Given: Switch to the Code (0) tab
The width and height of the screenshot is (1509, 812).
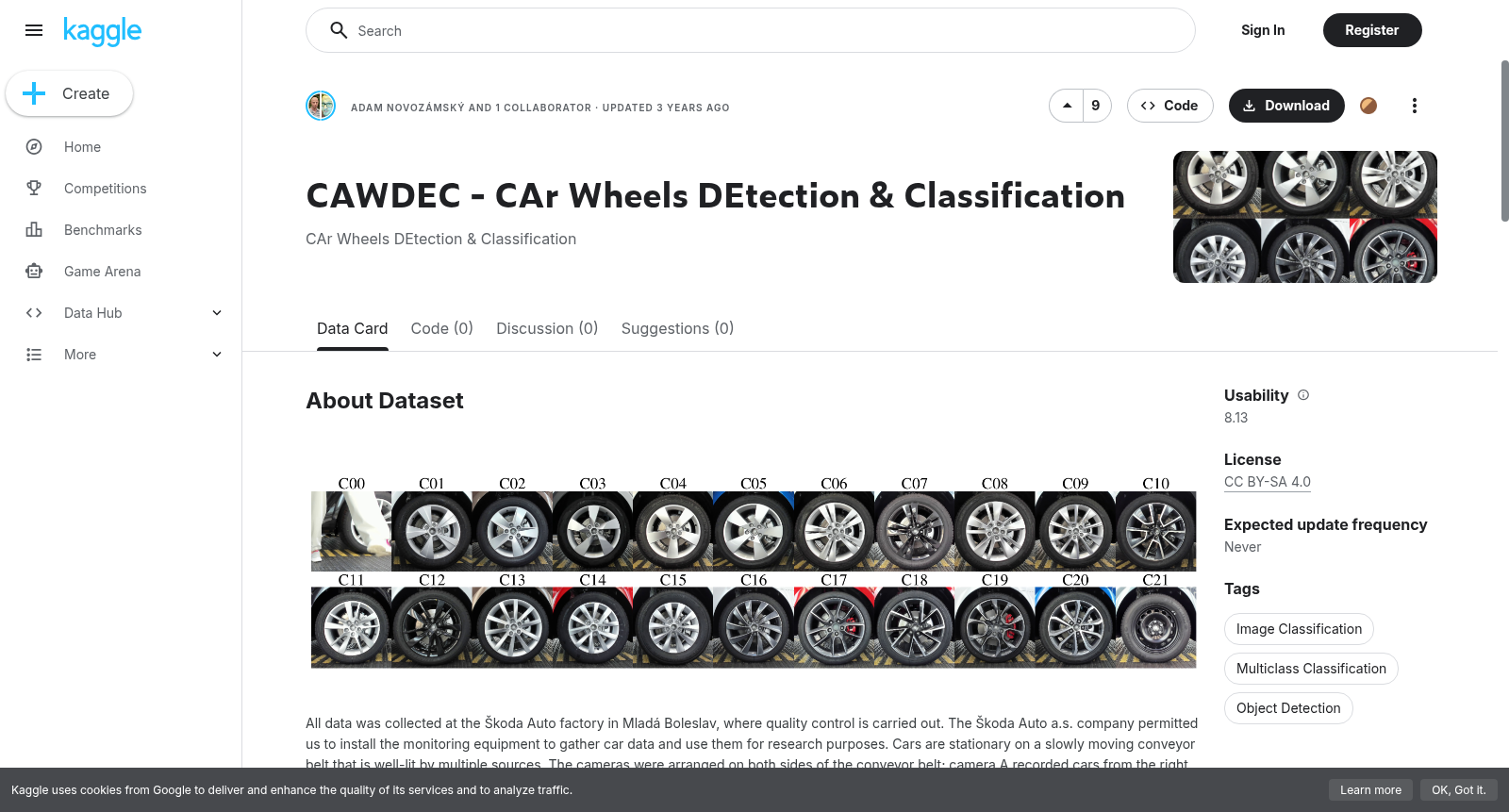Looking at the screenshot, I should click(442, 328).
